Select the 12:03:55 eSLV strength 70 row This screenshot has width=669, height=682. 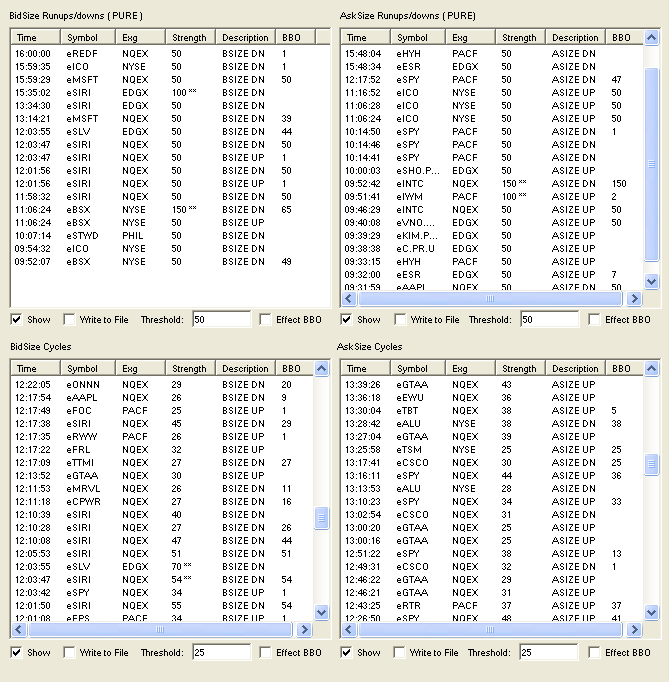pos(162,567)
